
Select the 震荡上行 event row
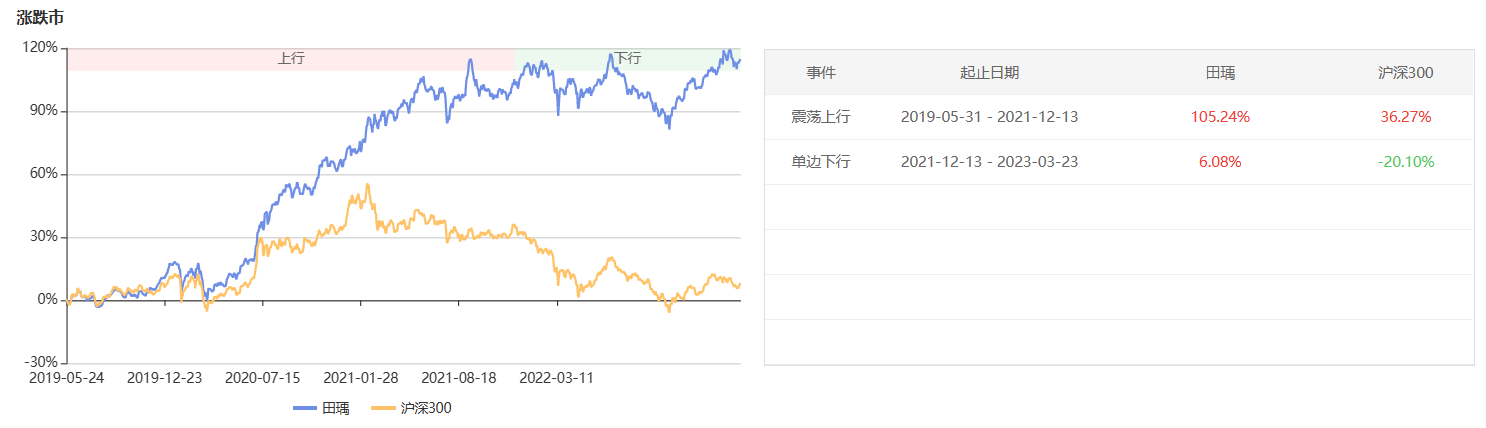(1119, 117)
